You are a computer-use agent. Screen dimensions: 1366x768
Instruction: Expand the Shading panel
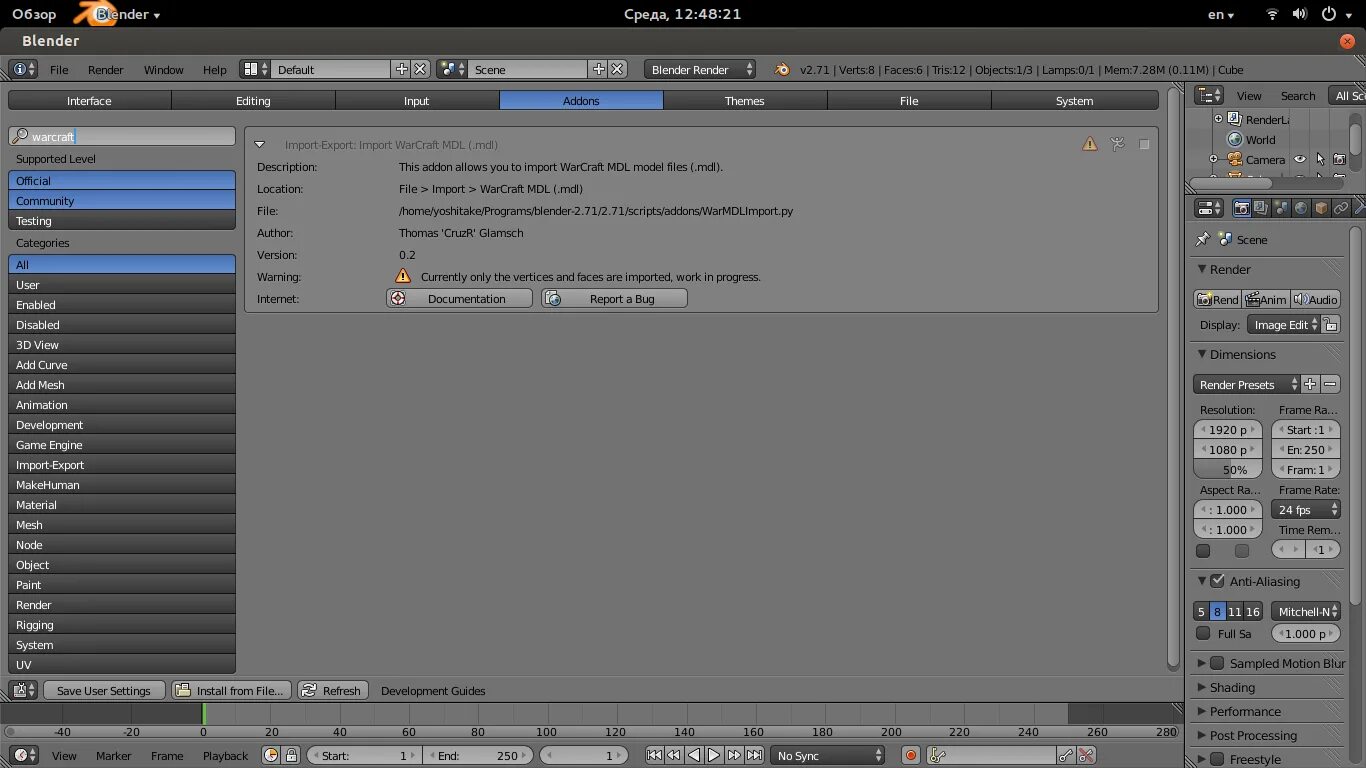(1202, 687)
